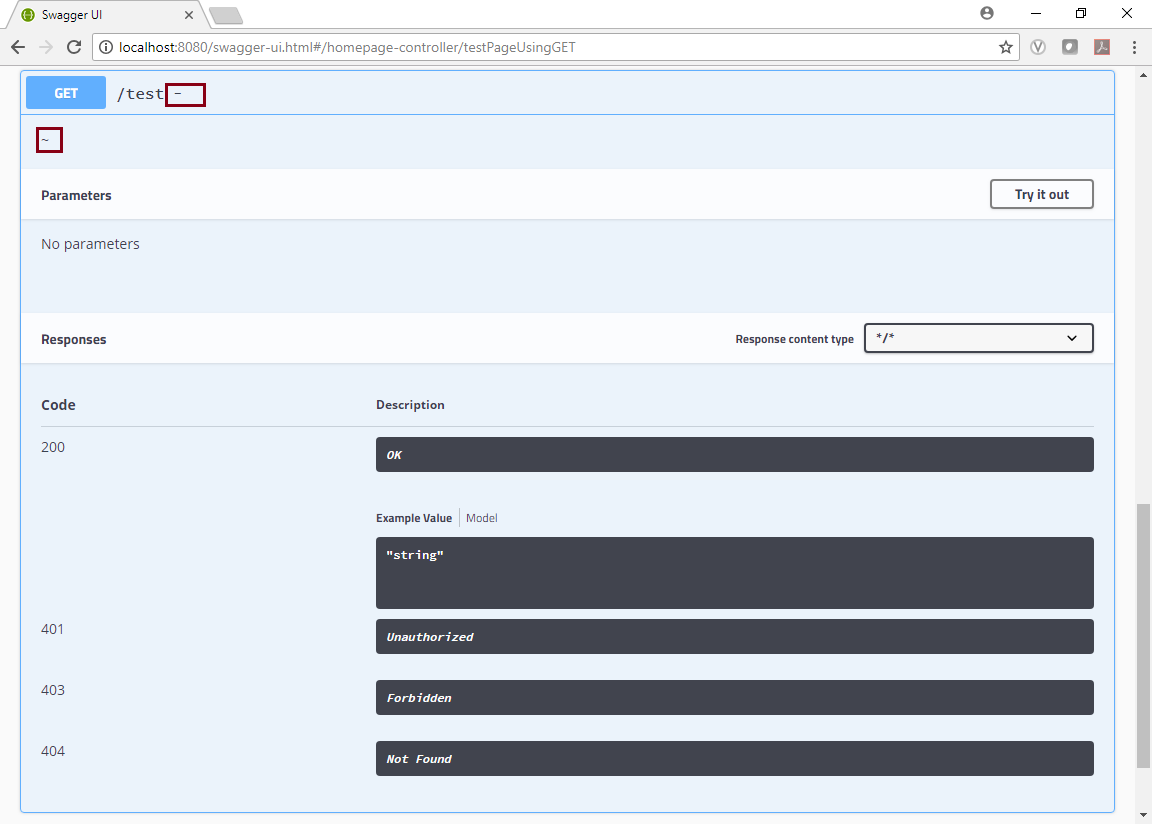Select the Swagger UI browser tab
The width and height of the screenshot is (1152, 824).
[100, 14]
